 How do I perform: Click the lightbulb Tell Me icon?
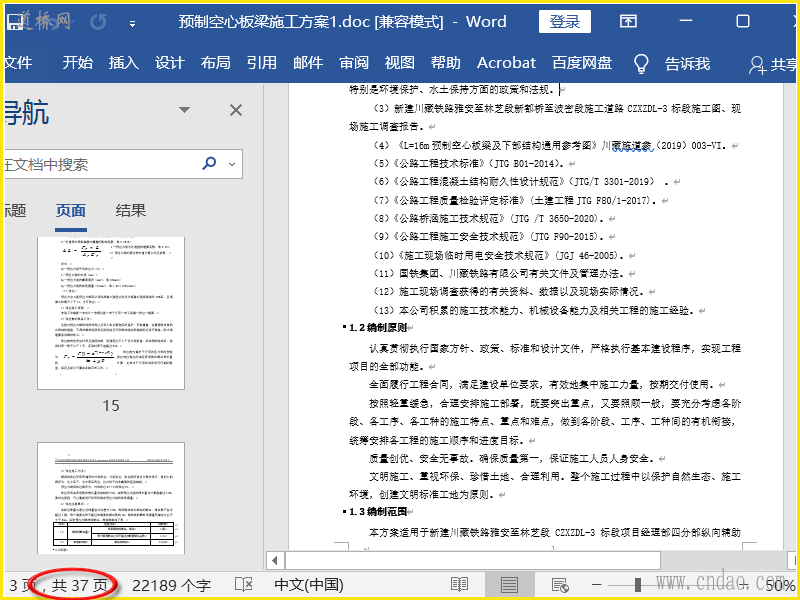641,64
